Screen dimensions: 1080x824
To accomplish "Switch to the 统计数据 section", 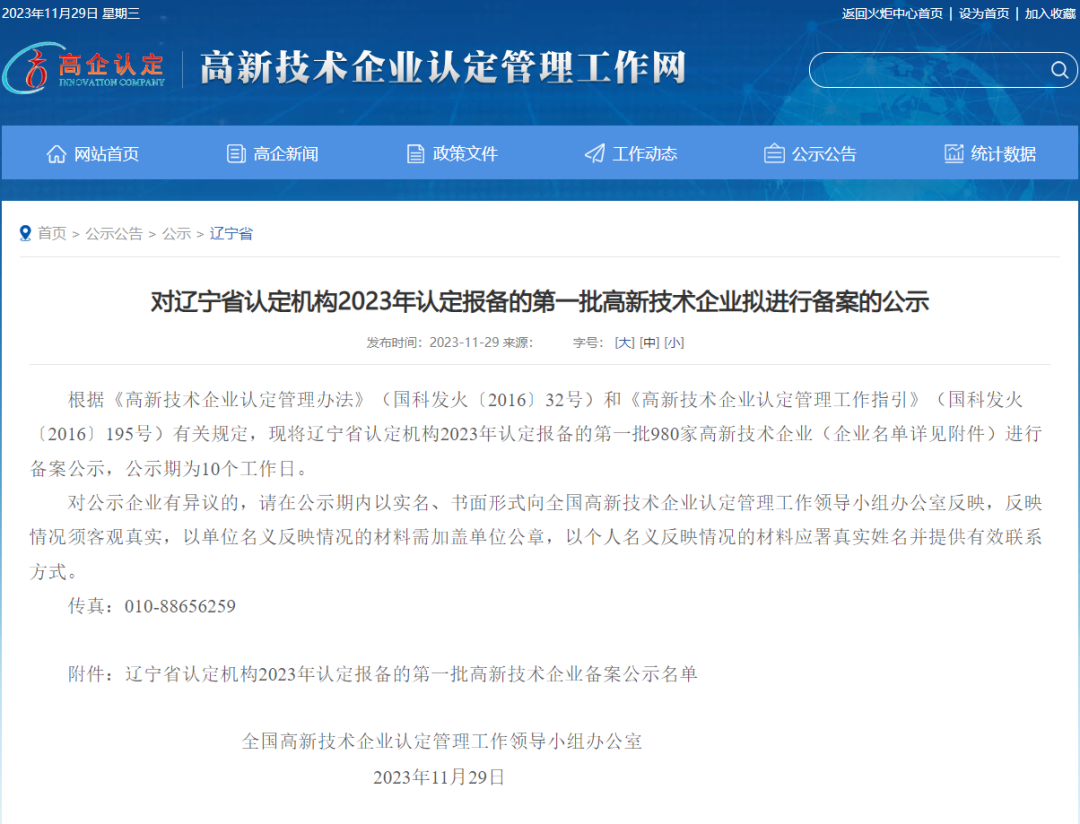I will pos(990,154).
